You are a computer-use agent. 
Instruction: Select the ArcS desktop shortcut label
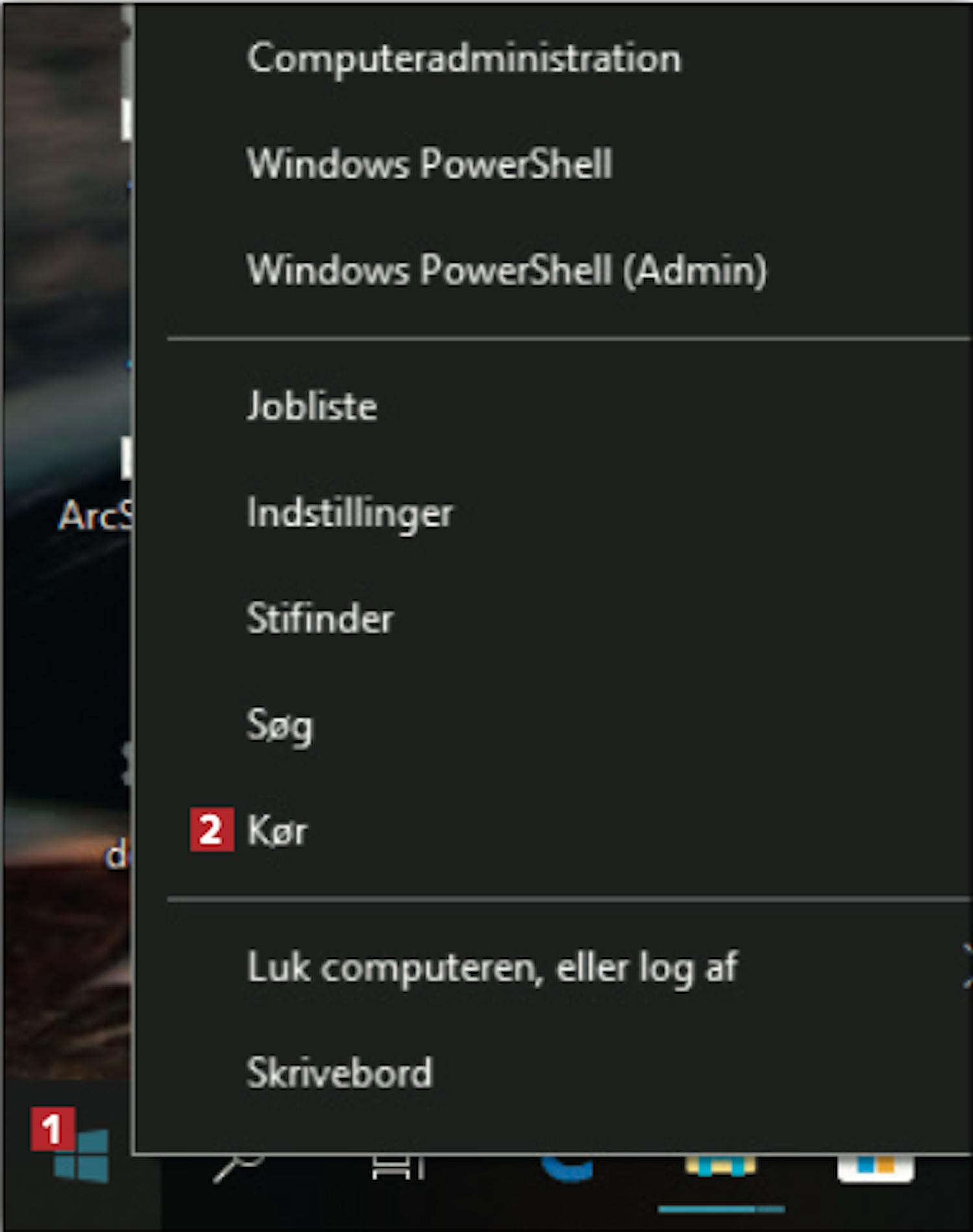[x=95, y=517]
